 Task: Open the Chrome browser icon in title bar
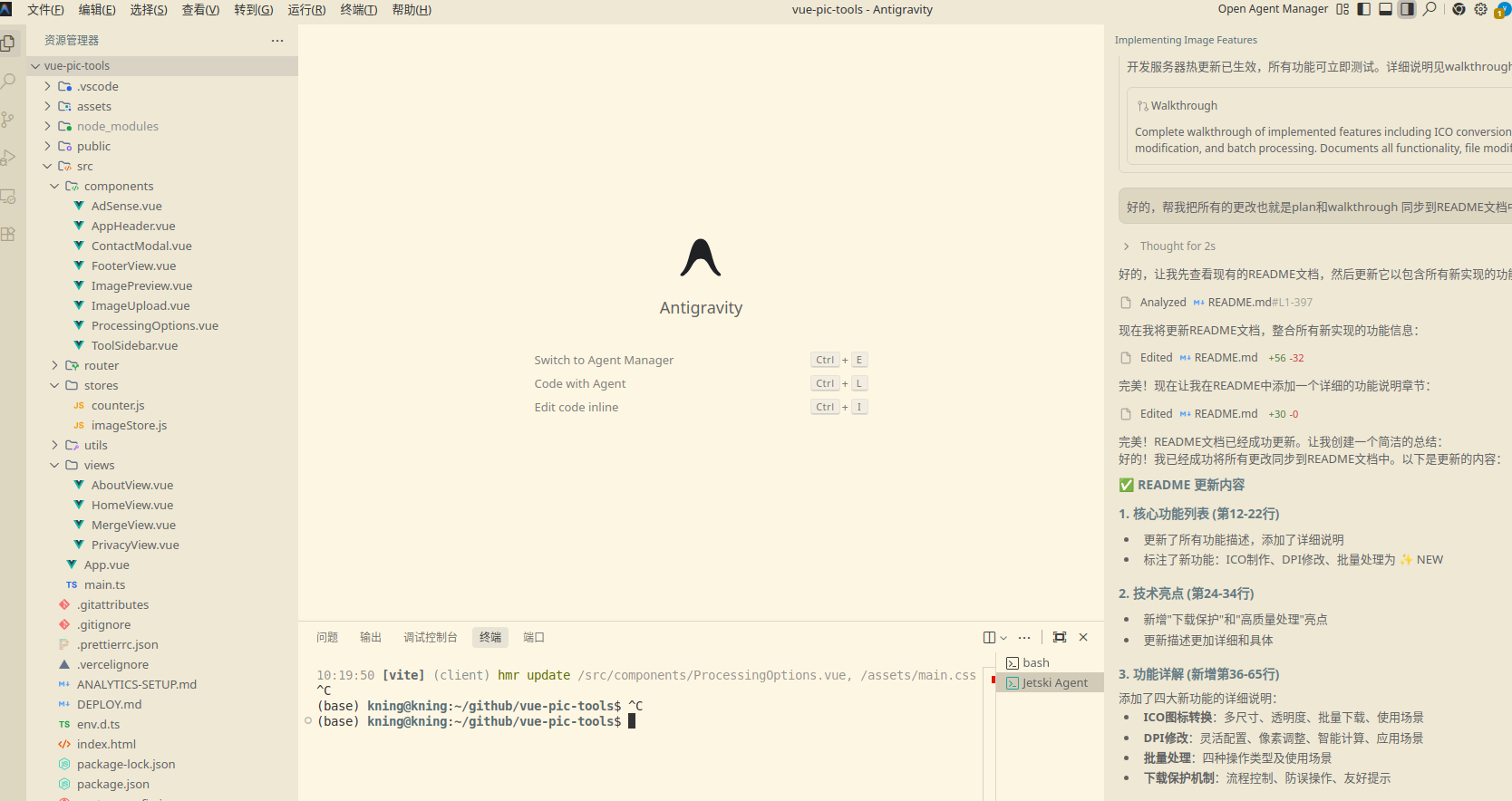point(1459,9)
